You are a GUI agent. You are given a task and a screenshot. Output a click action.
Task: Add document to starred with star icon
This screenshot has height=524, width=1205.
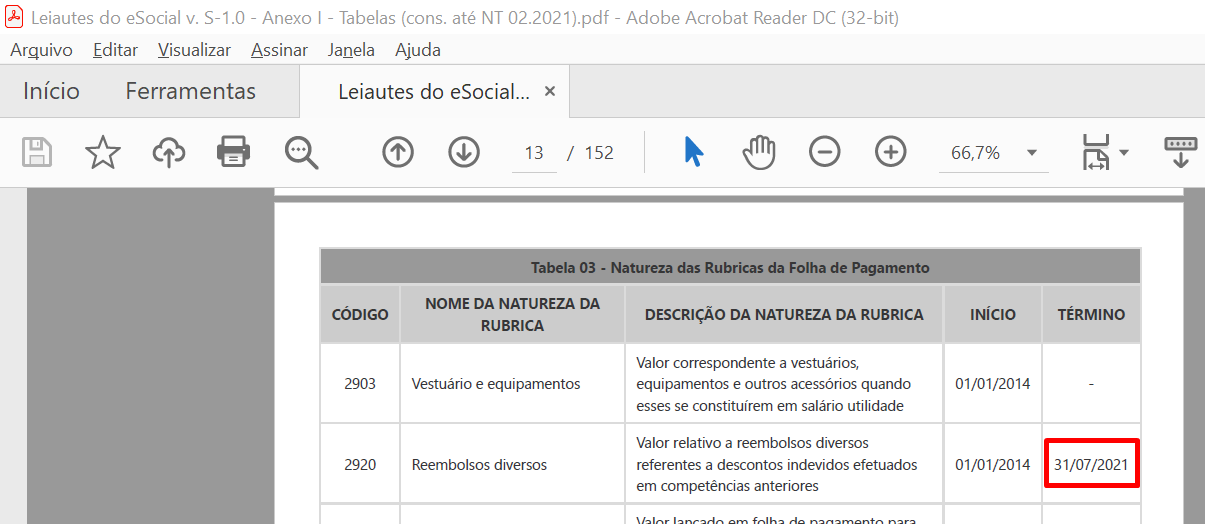(103, 152)
